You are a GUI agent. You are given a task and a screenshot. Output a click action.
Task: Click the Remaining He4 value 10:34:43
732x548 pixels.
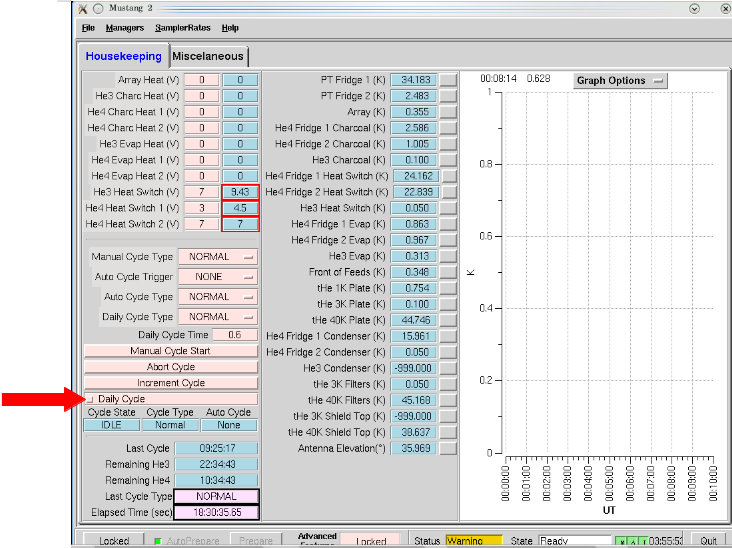click(x=217, y=480)
